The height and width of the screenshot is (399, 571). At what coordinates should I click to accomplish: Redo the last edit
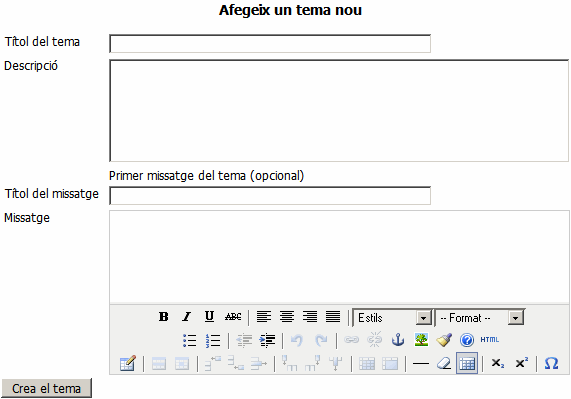coord(321,340)
